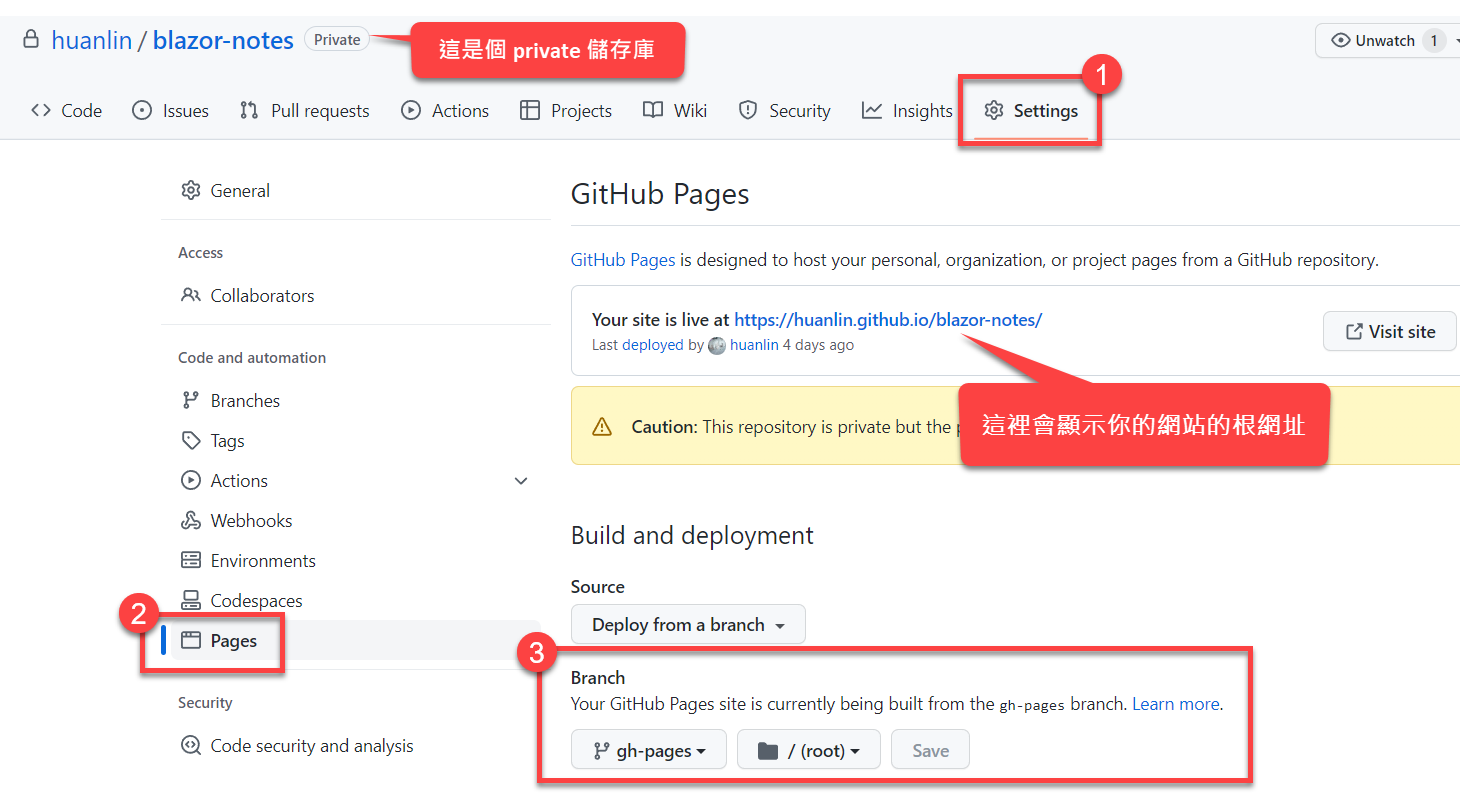The image size is (1460, 798).
Task: Click the private repository lock icon
Action: [x=31, y=40]
